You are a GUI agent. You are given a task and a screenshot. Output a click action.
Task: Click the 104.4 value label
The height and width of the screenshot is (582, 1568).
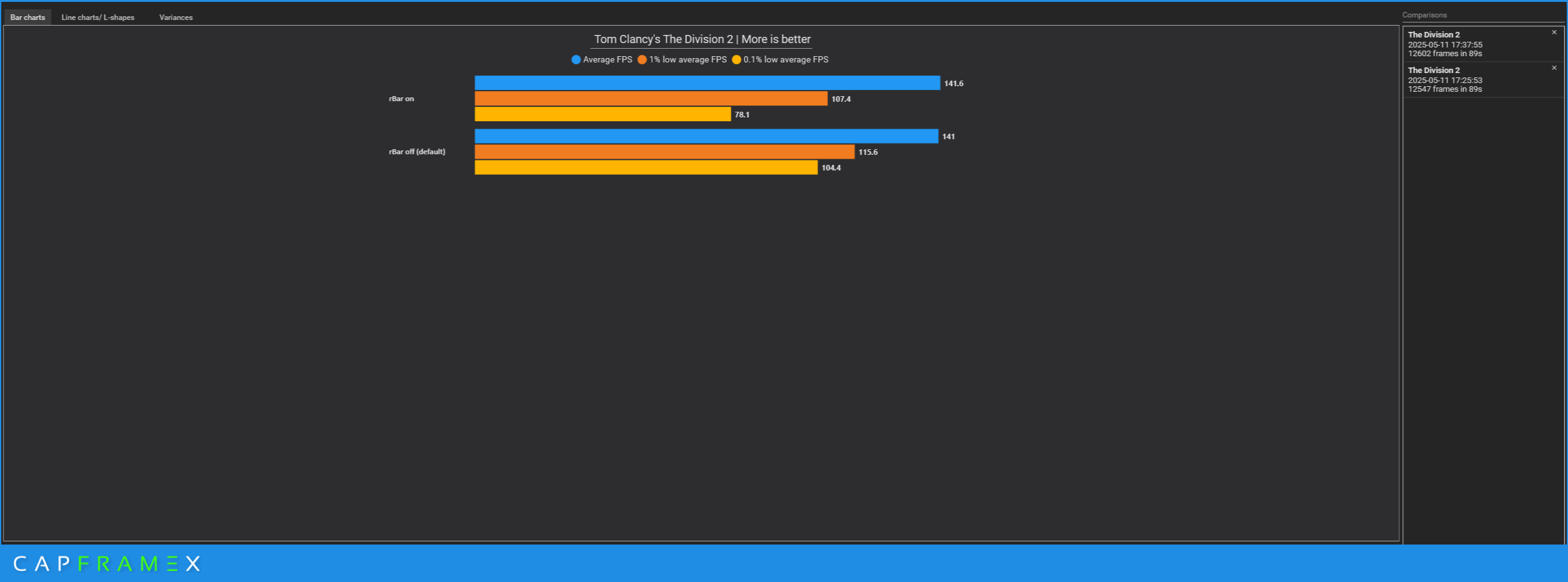(x=831, y=168)
